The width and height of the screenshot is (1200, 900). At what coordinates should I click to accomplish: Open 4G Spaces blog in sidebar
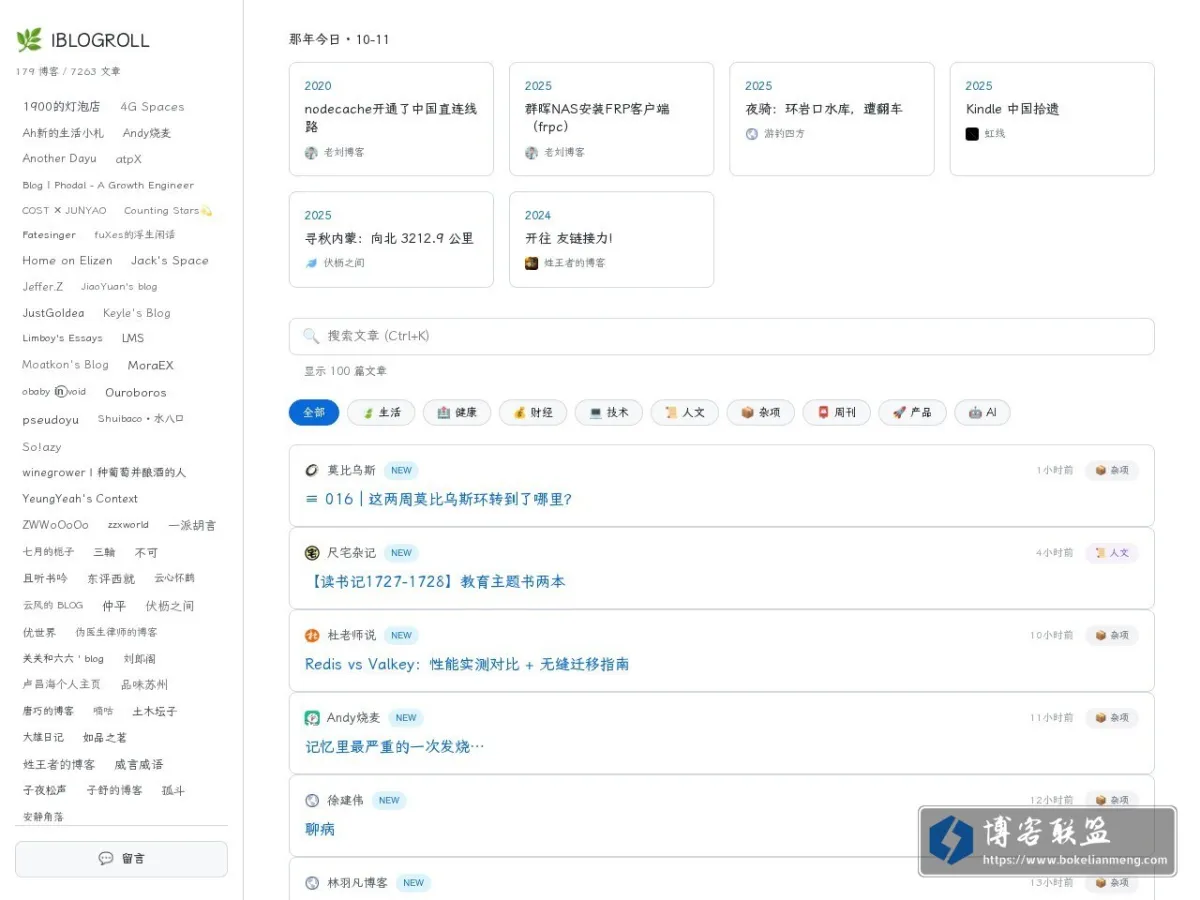pos(152,107)
